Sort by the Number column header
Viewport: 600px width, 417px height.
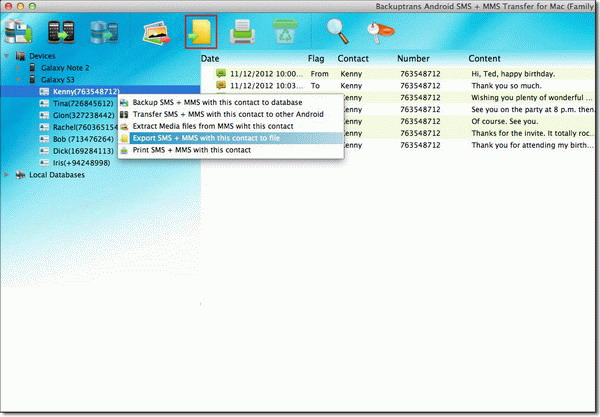coord(413,59)
